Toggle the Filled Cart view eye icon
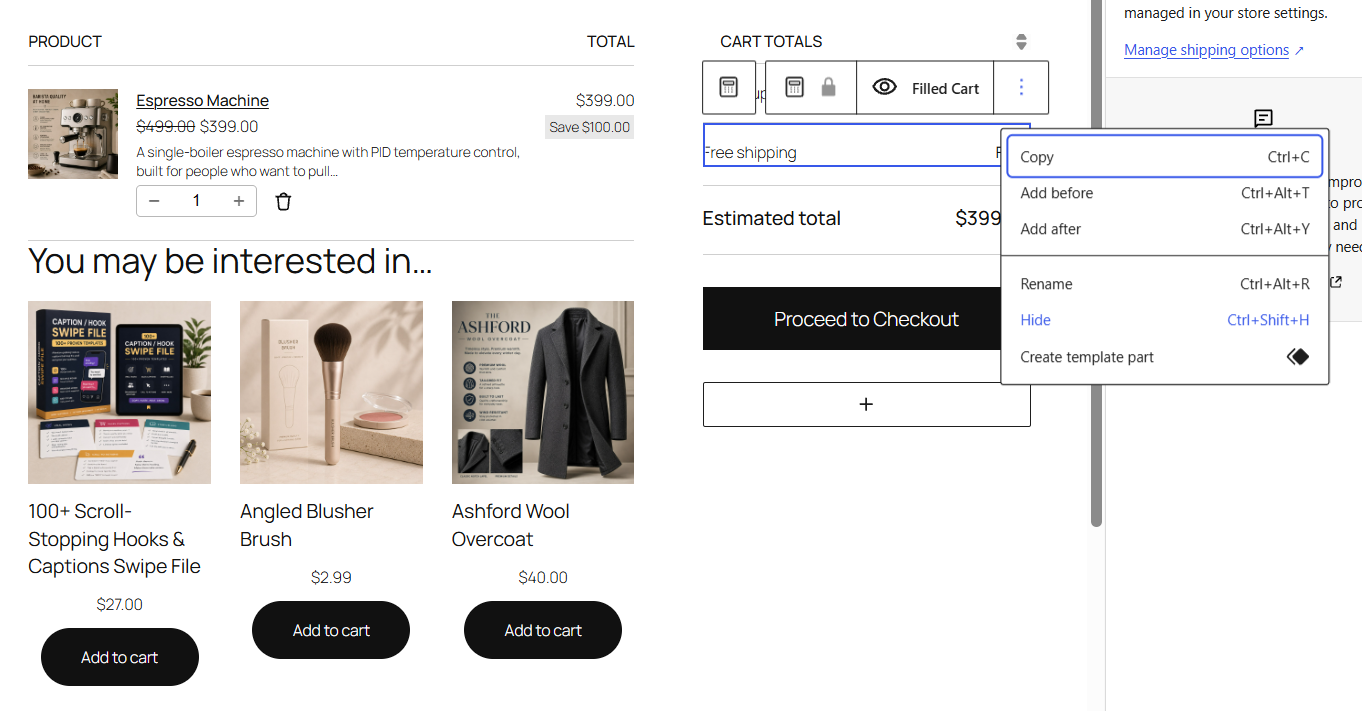Viewport: 1362px width, 711px height. click(x=884, y=87)
